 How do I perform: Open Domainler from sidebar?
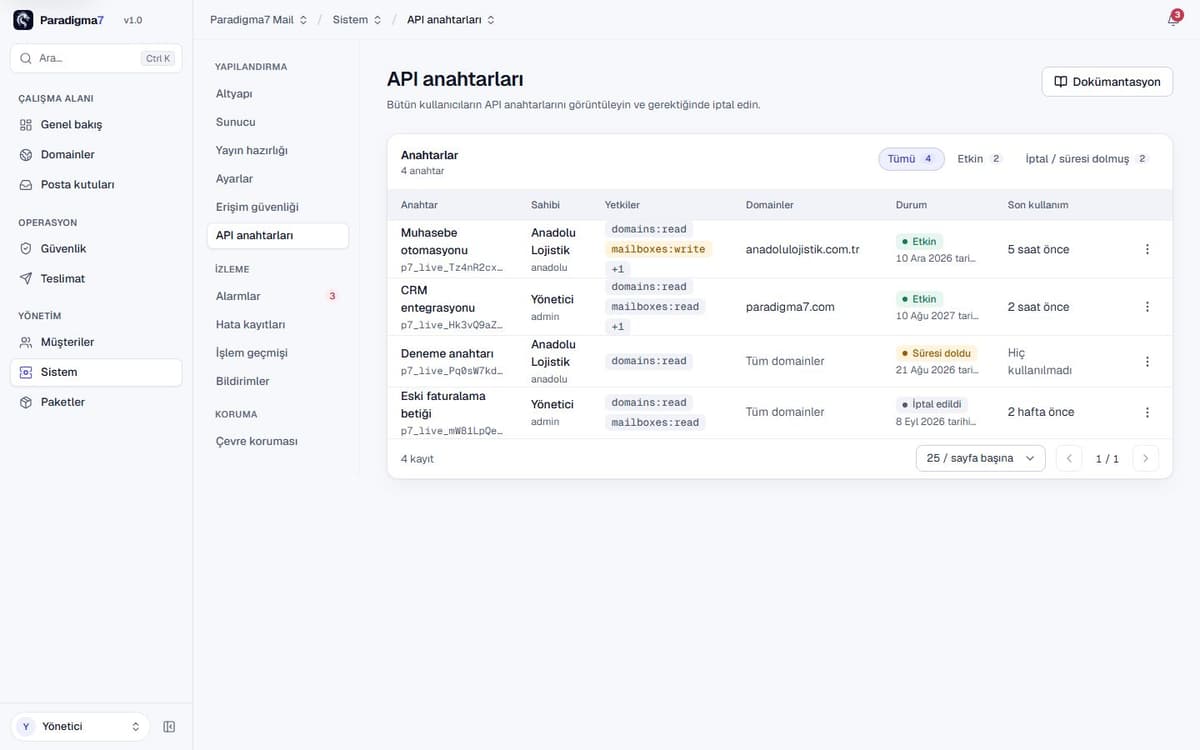click(x=96, y=155)
